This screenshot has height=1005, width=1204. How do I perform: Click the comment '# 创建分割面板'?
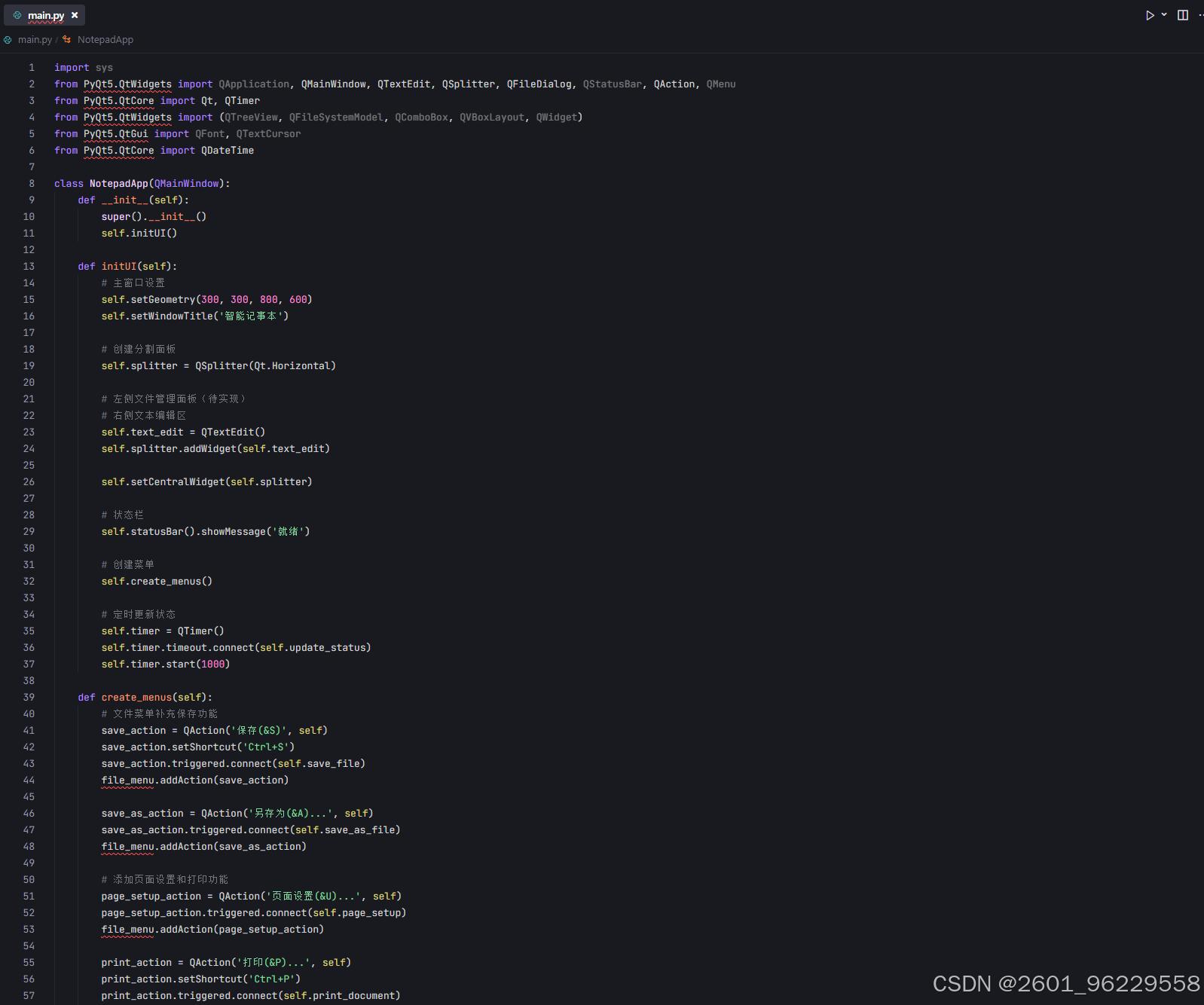(139, 350)
